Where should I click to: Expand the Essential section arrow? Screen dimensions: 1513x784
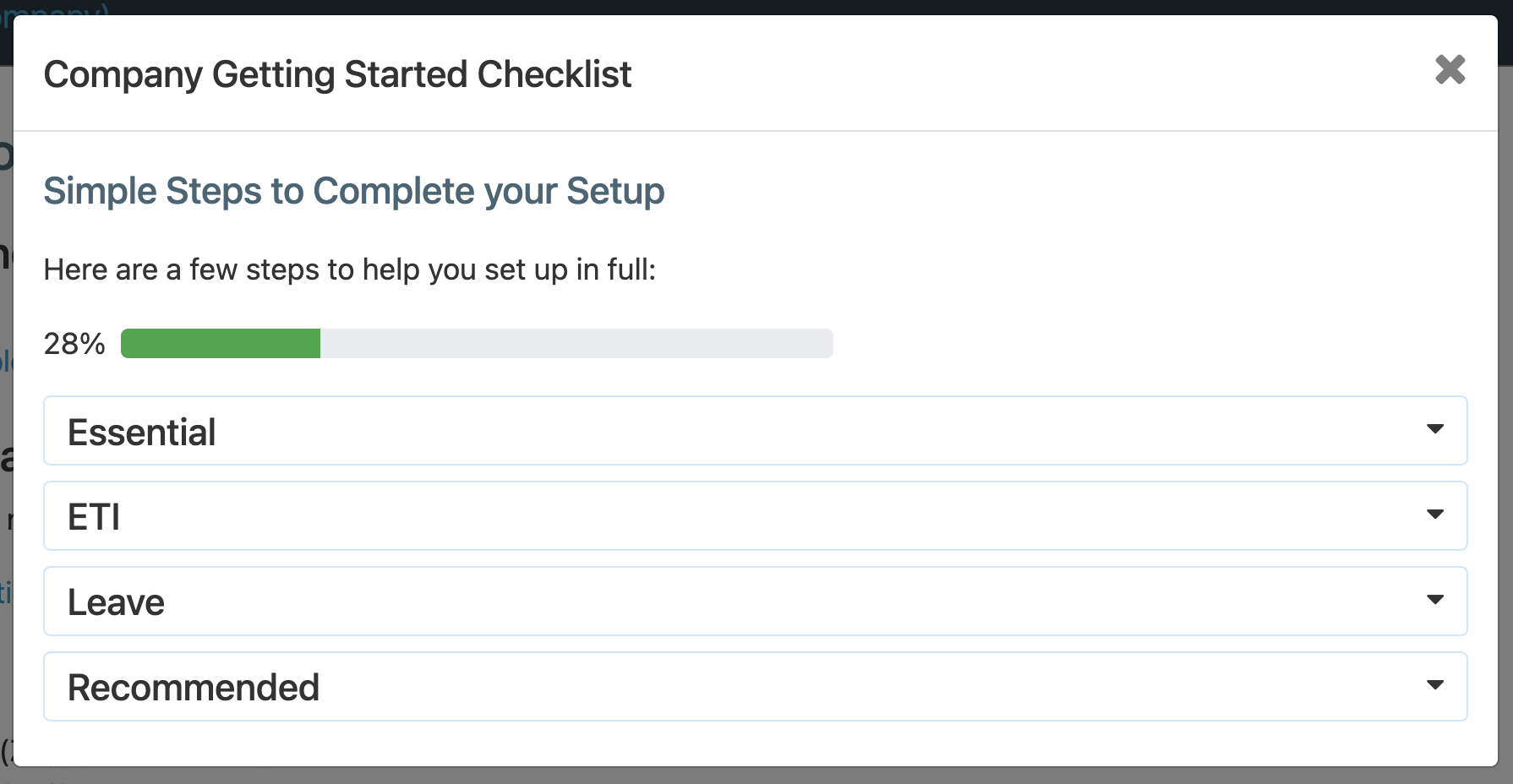(1434, 429)
